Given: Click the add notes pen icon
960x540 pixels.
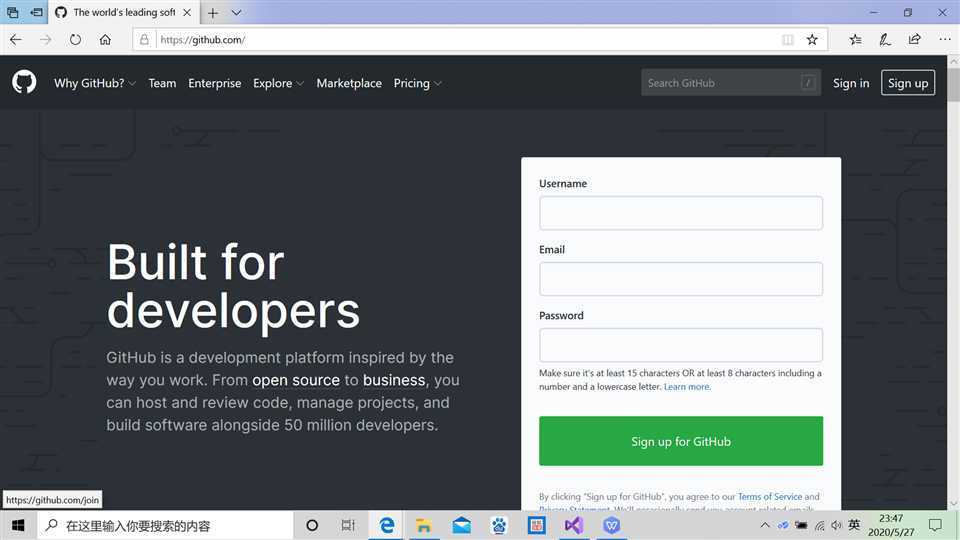Looking at the screenshot, I should 885,40.
